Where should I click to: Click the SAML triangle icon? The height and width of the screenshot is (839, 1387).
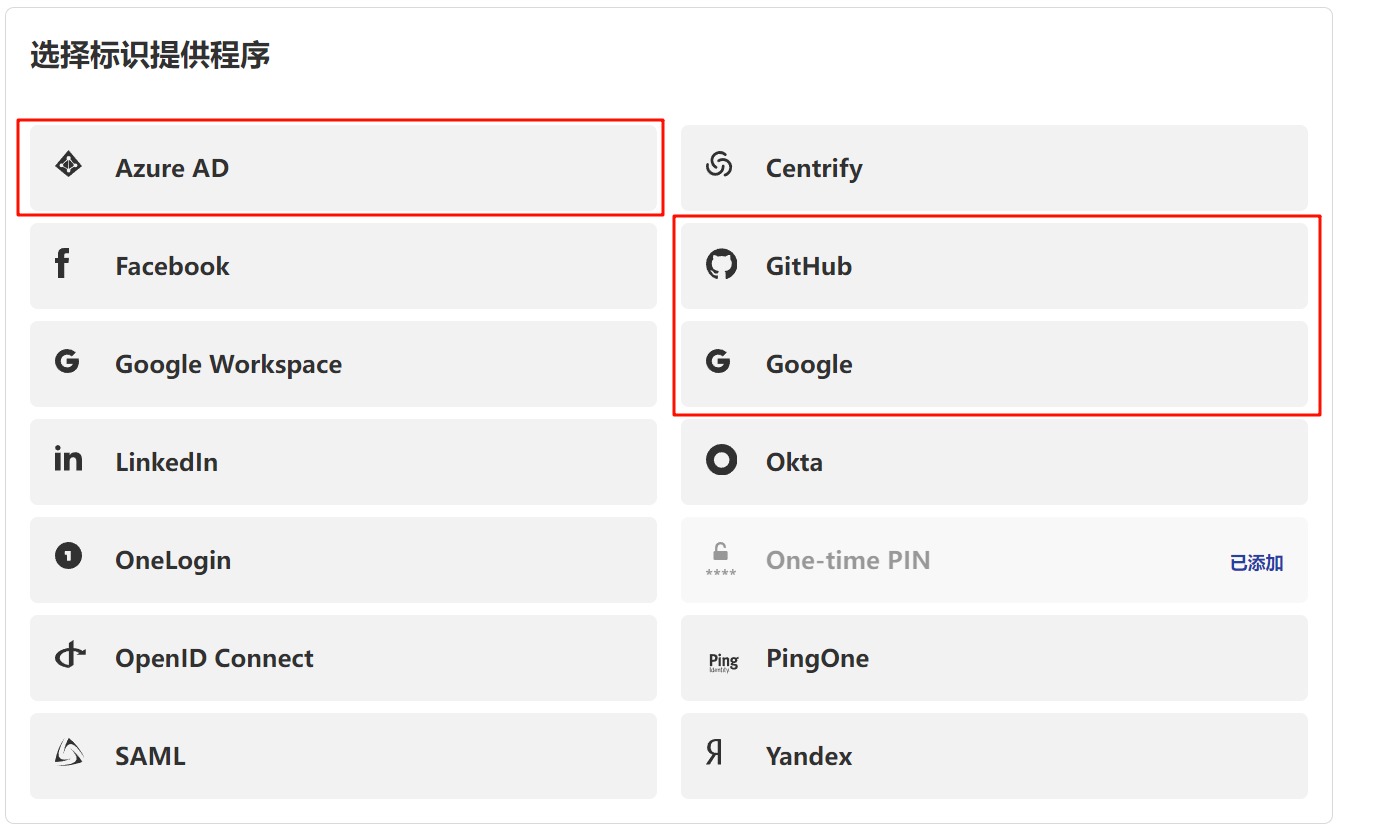coord(68,753)
